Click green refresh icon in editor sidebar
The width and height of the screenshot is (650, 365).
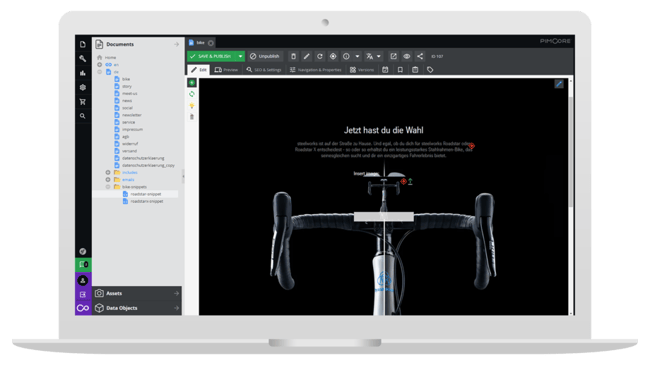pos(192,94)
